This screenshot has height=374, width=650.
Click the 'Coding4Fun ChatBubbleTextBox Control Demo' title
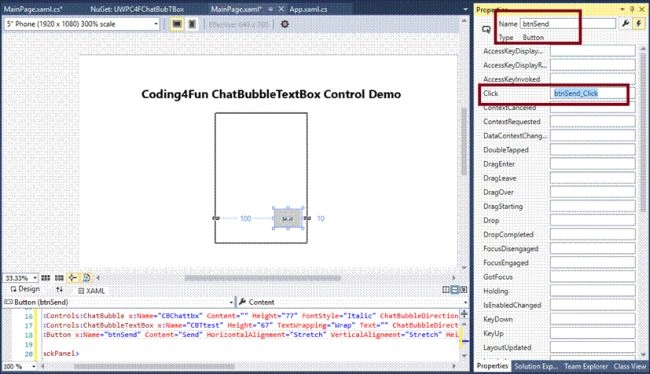tap(271, 94)
